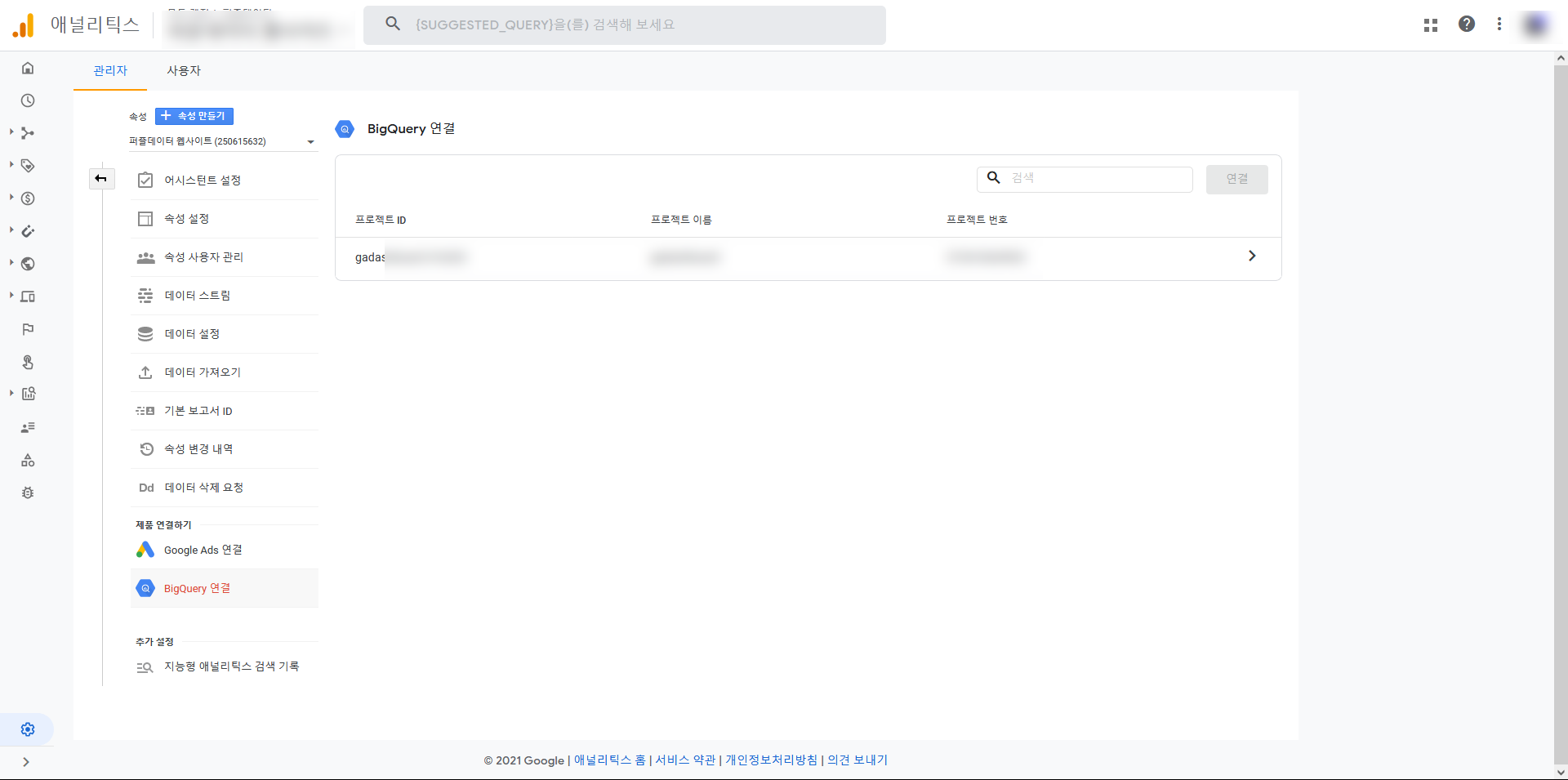Switch to the 관리자 tab
The image size is (1568, 780).
tap(110, 71)
